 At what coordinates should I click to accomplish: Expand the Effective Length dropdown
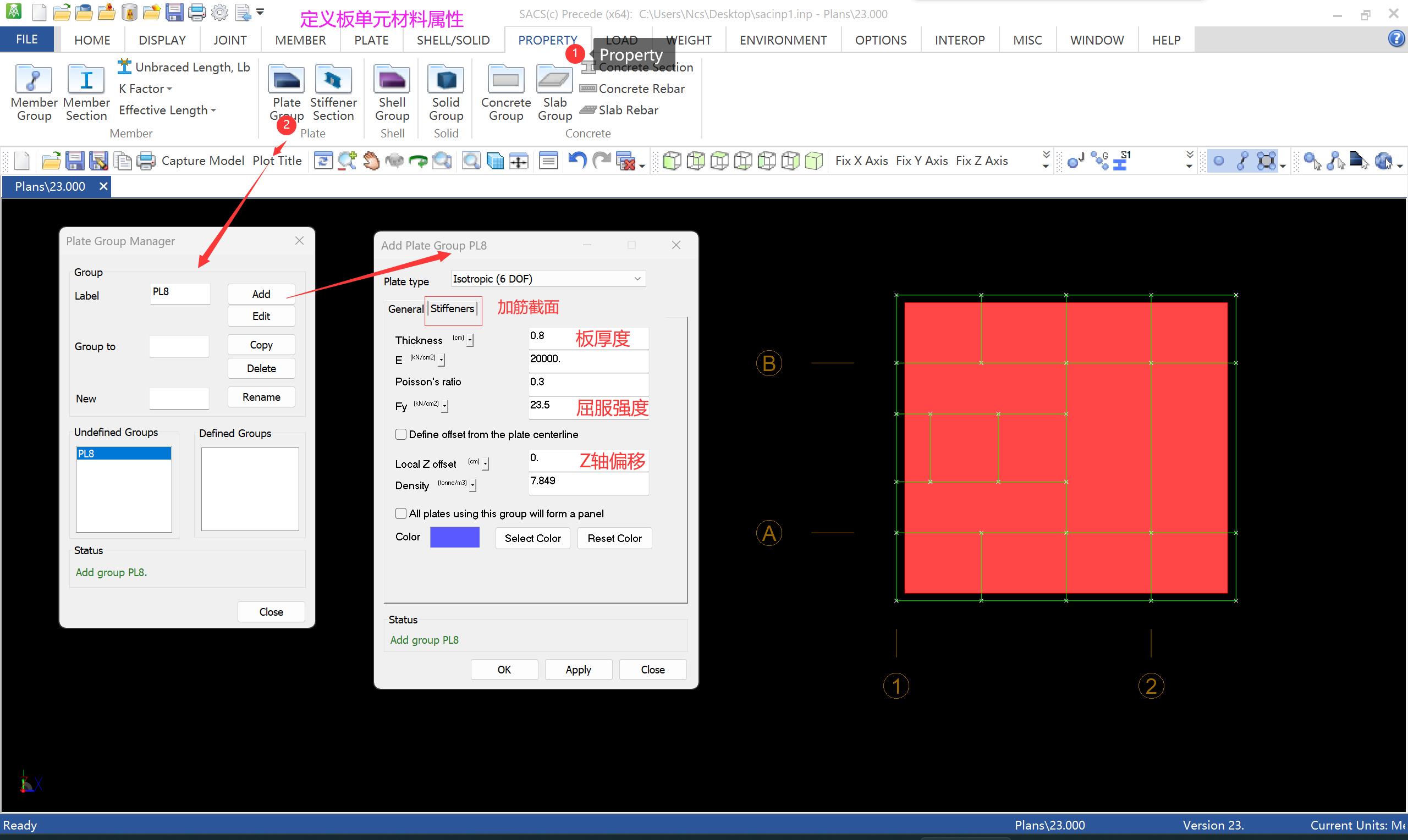(x=167, y=110)
